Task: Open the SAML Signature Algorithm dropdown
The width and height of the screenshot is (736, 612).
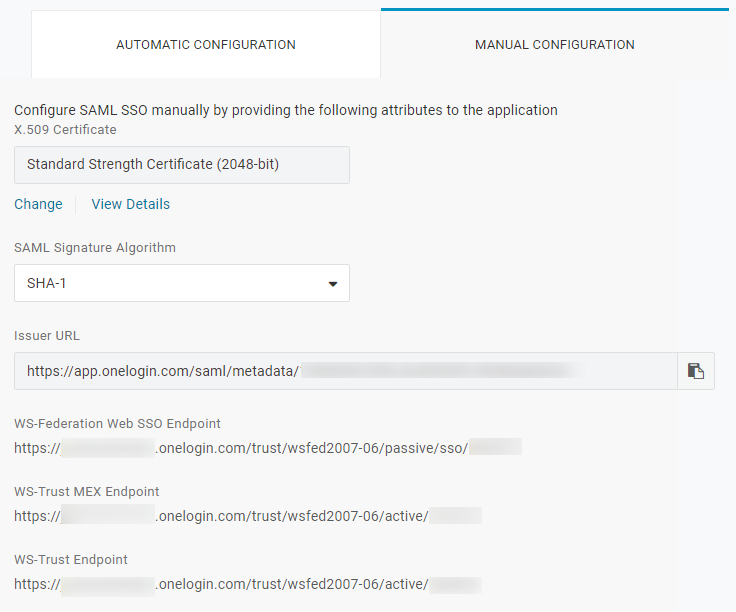Action: [x=182, y=283]
